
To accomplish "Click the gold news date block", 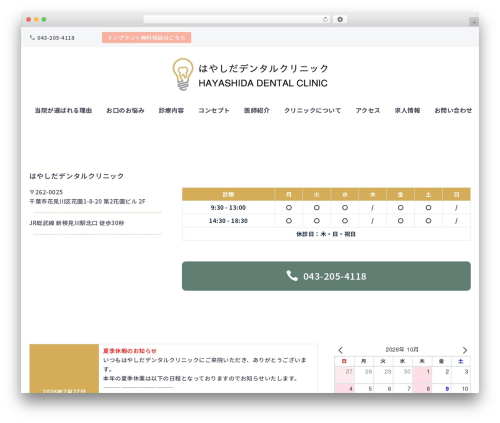I will tap(64, 369).
